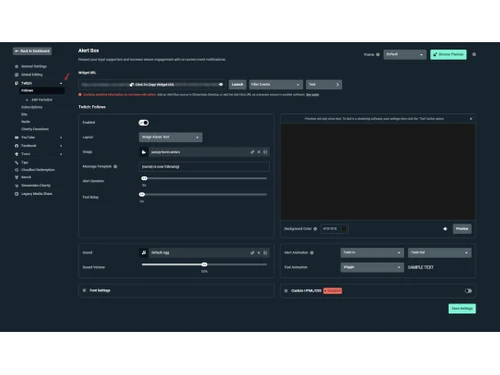Open the Fade Out animation dropdown
This screenshot has height=375, width=500.
pos(440,253)
